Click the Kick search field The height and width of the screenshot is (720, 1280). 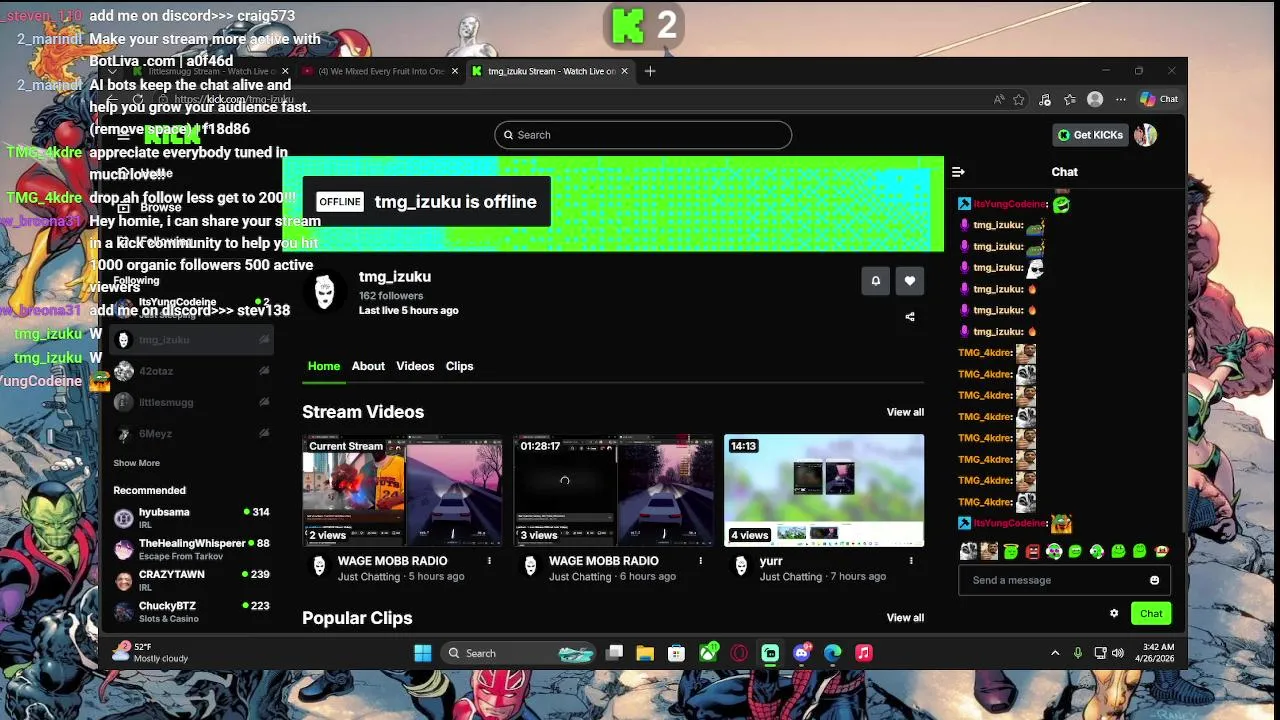click(643, 135)
